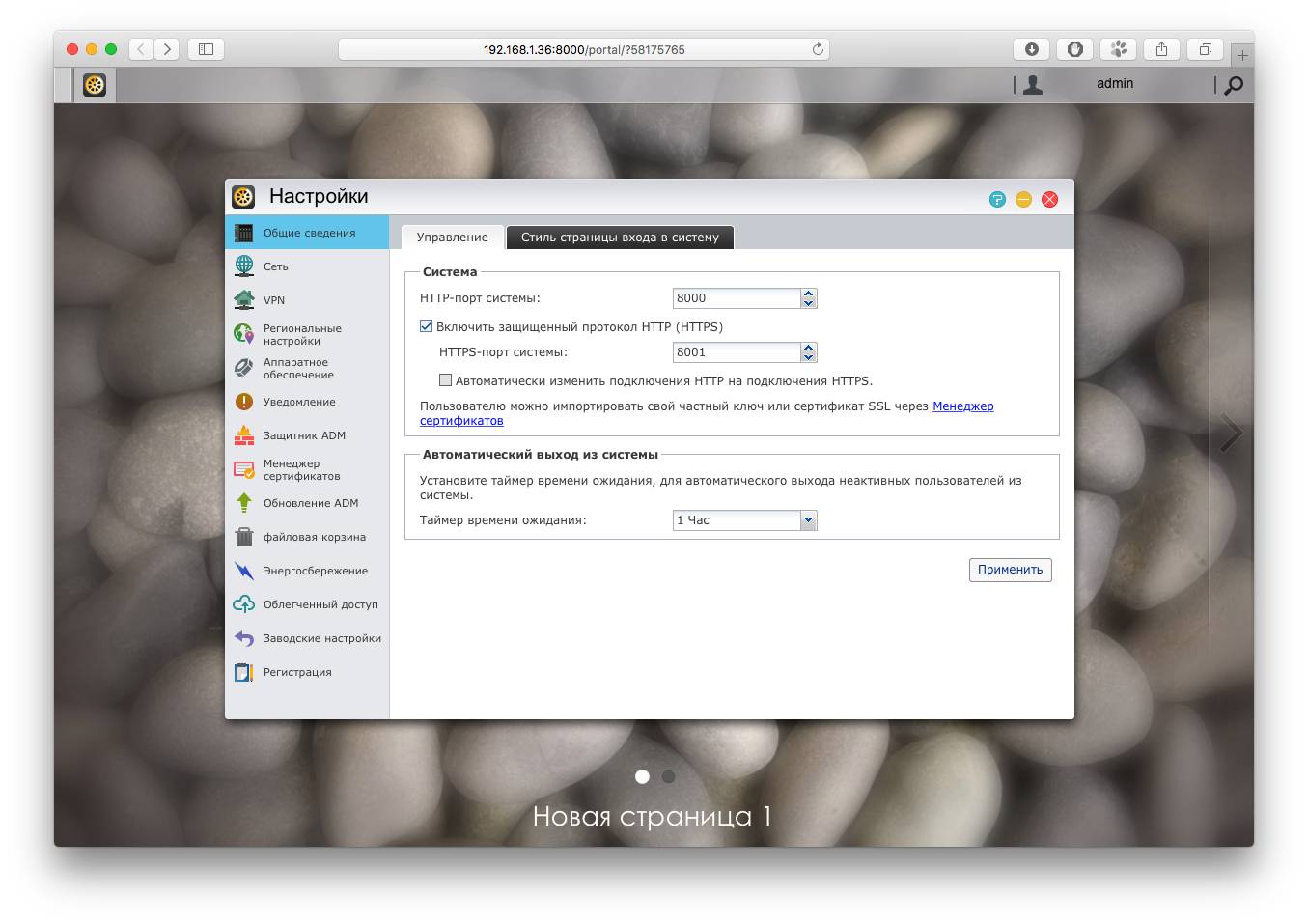Open the Менеджер сертификатов link
The width and height of the screenshot is (1308, 924).
[x=707, y=413]
